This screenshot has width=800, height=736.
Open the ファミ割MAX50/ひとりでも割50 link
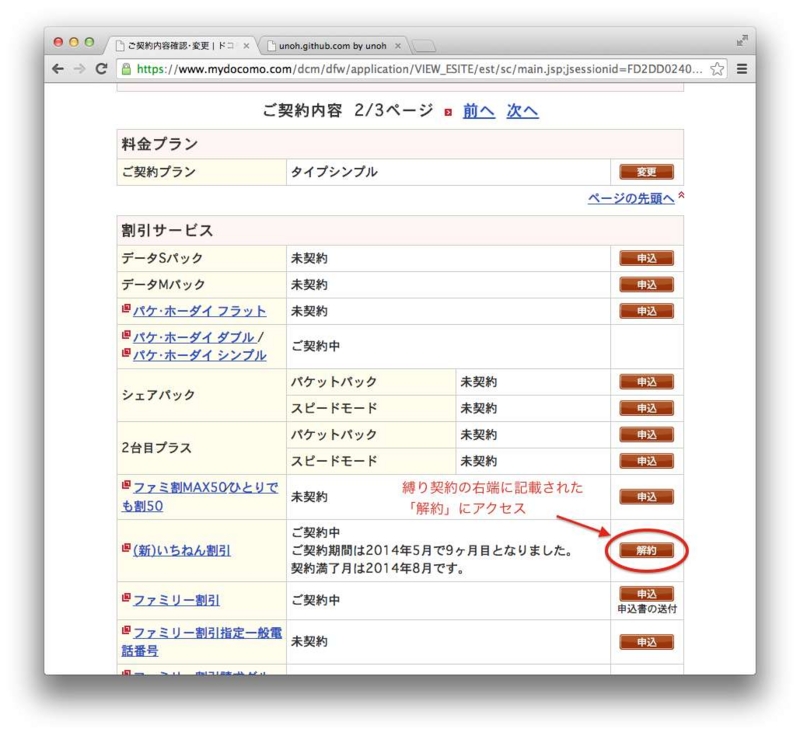point(200,497)
